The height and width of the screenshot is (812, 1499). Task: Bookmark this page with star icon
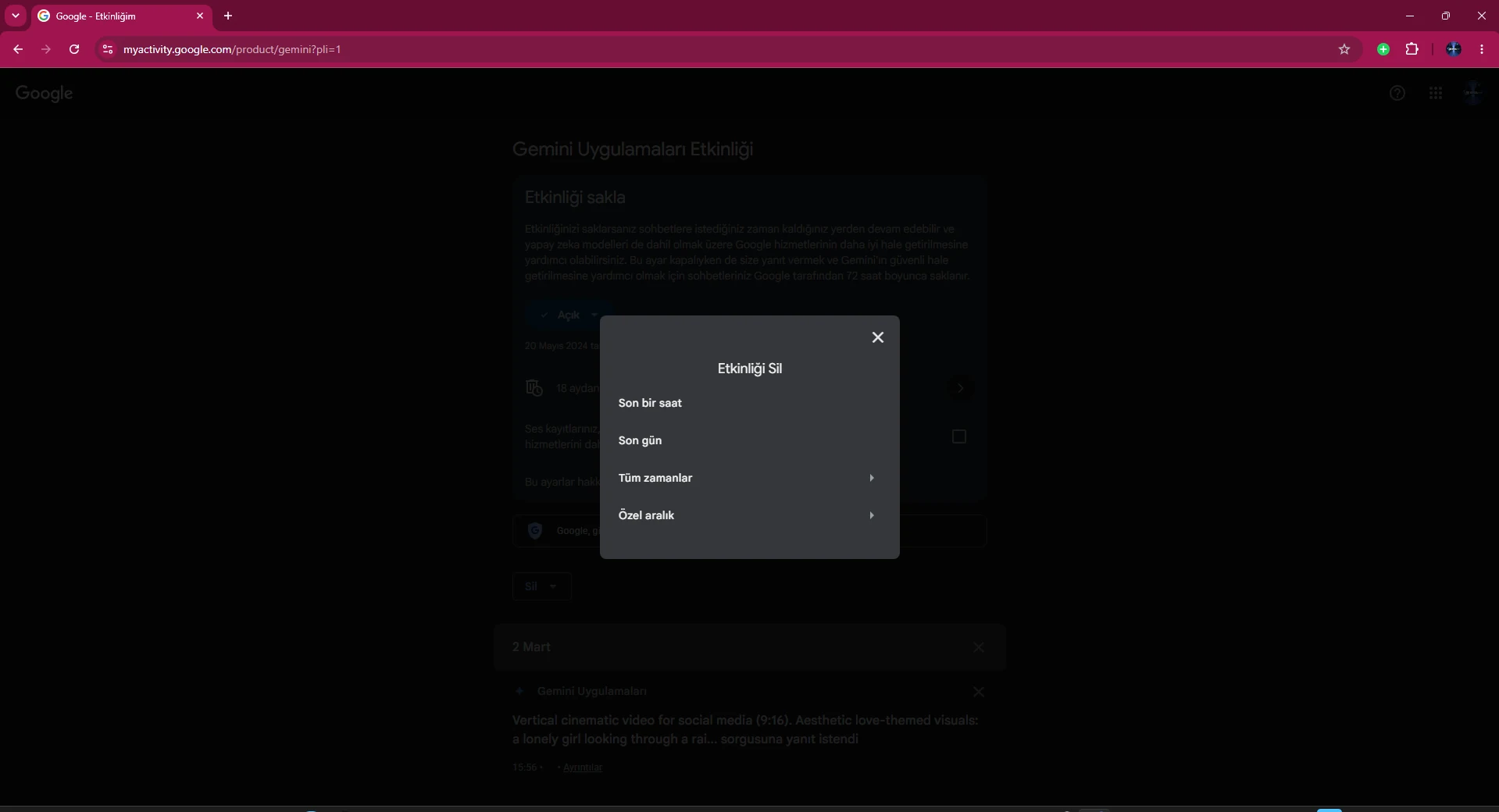[1344, 49]
